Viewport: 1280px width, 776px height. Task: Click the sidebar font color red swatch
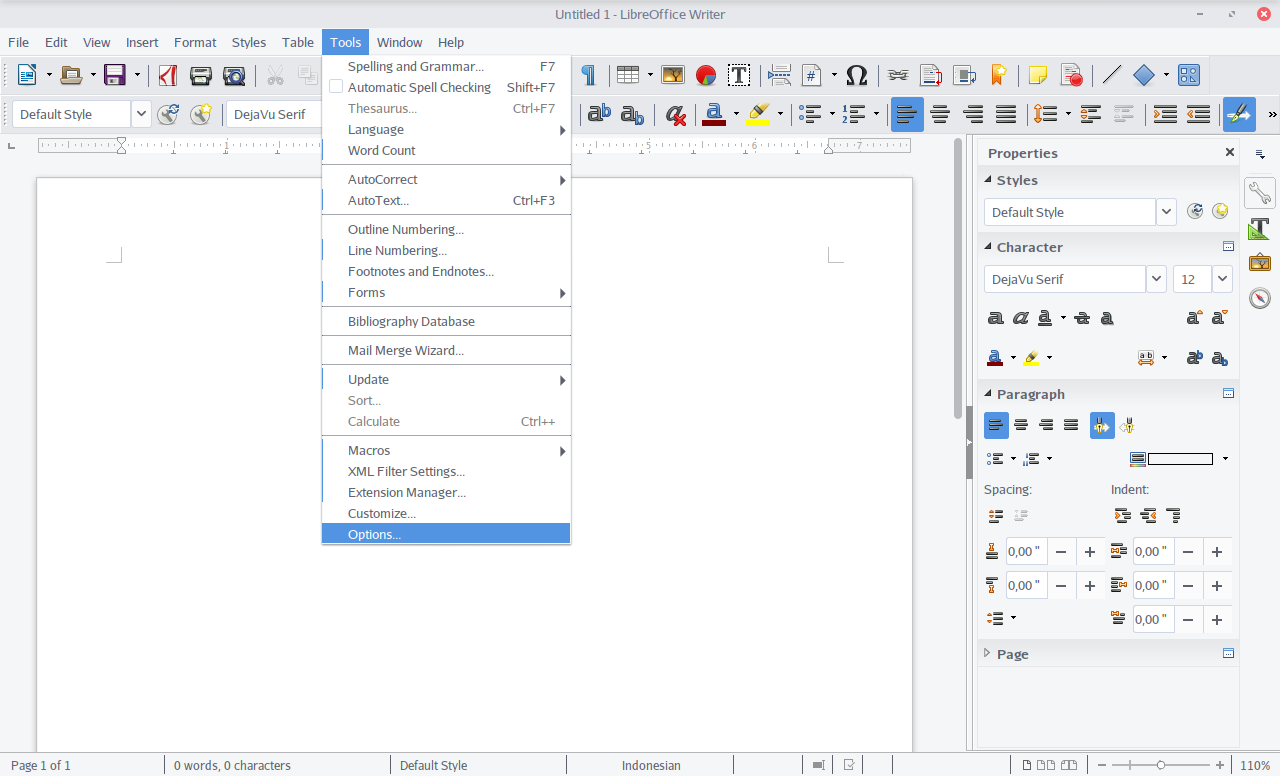(x=995, y=358)
